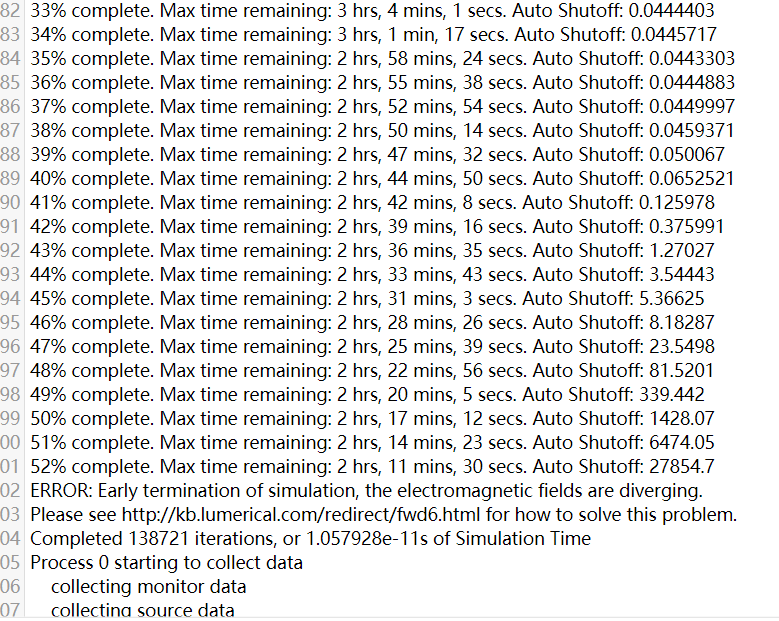Click 'Process 0 starting to collect data'
This screenshot has height=621, width=779.
click(x=166, y=563)
